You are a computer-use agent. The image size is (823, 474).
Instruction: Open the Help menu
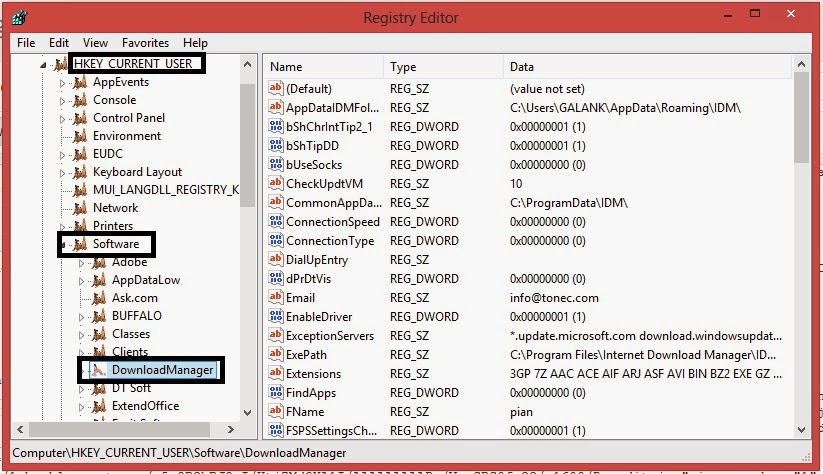[195, 43]
